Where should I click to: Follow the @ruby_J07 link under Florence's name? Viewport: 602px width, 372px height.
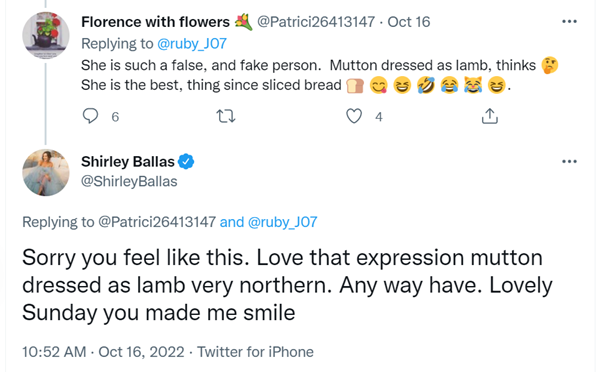(192, 44)
